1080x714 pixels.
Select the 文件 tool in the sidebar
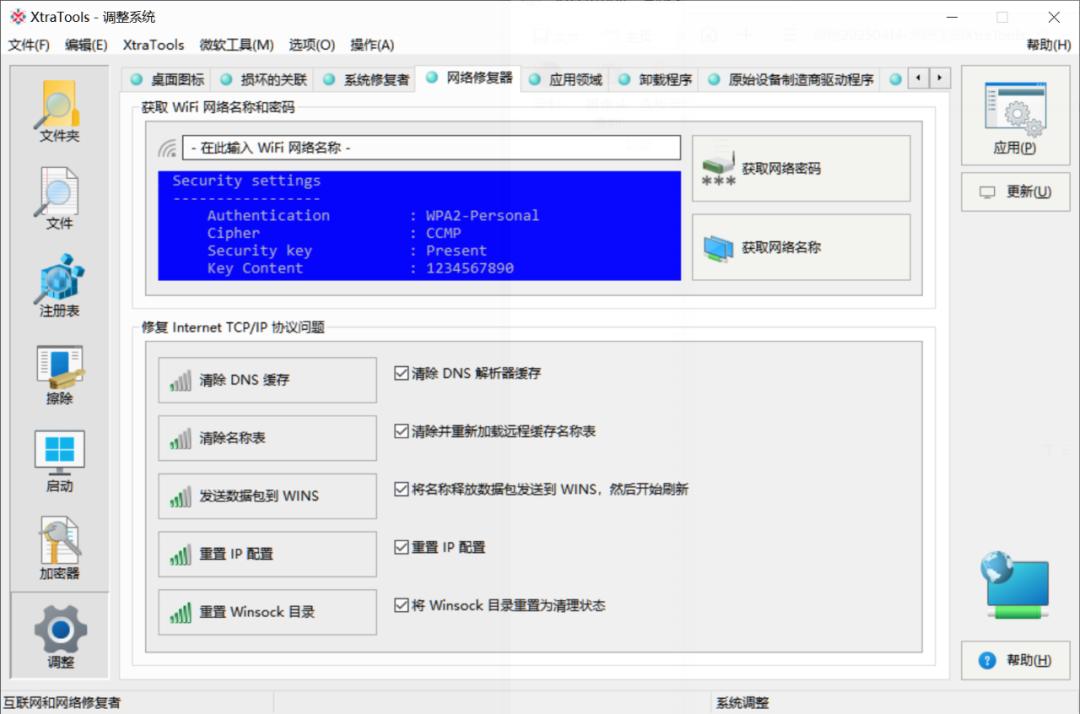58,198
